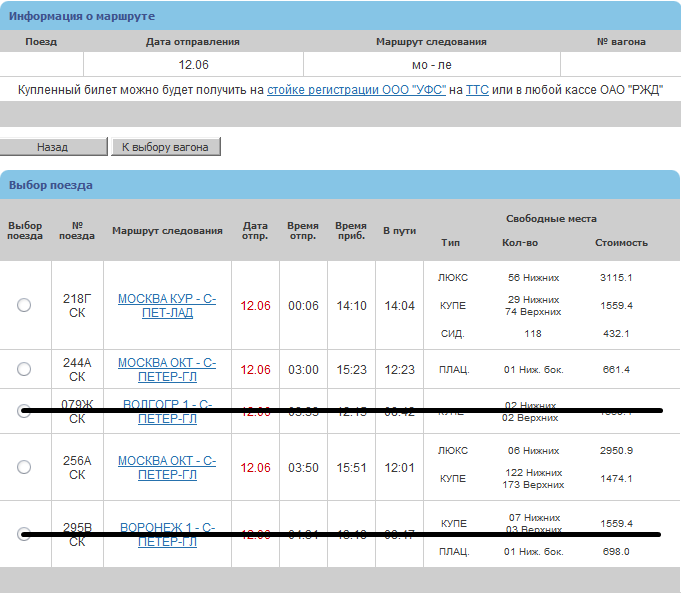Choose train 244А with its radio button
The width and height of the screenshot is (681, 593).
(x=24, y=369)
